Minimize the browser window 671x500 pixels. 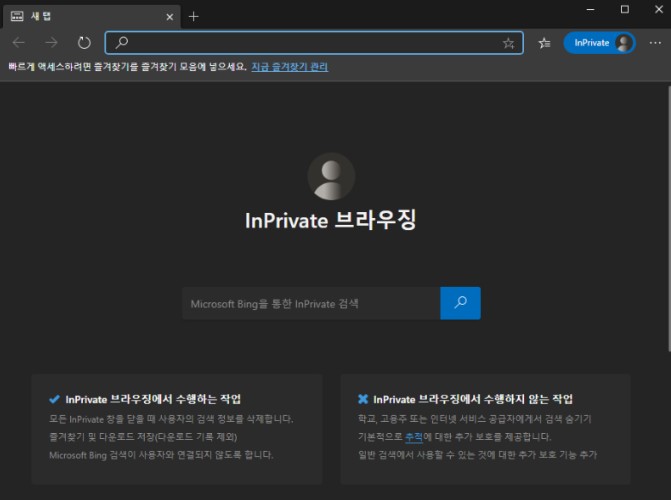[x=591, y=9]
